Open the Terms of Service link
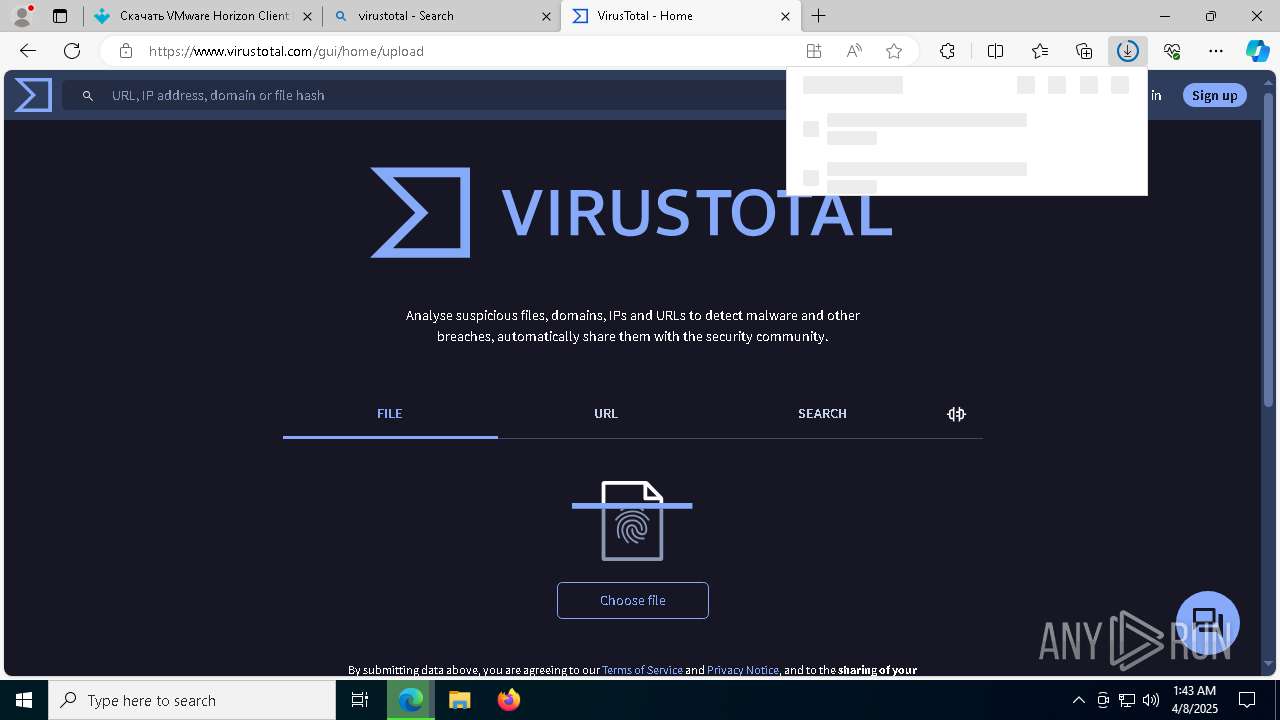1280x720 pixels. pos(642,670)
